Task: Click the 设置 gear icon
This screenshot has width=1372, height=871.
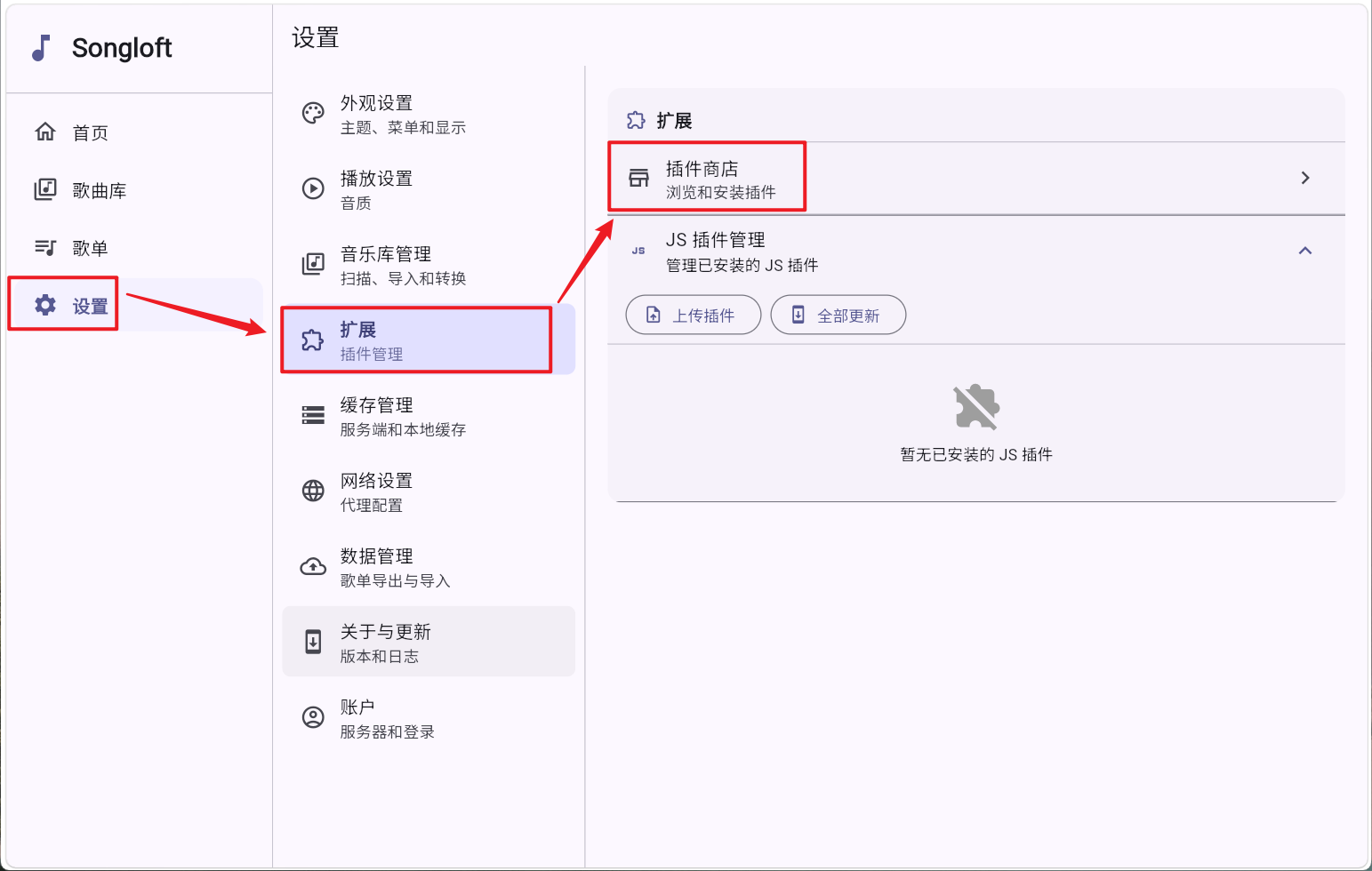Action: click(45, 305)
